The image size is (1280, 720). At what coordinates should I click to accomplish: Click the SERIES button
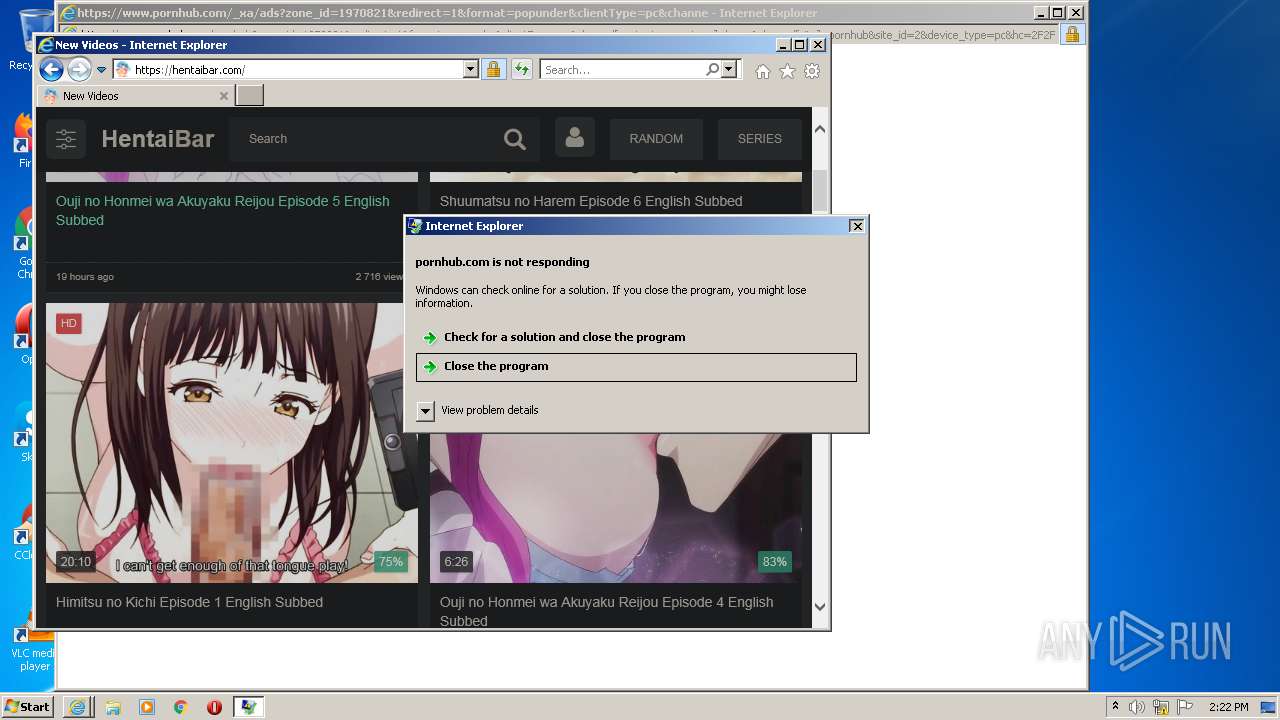(x=760, y=139)
